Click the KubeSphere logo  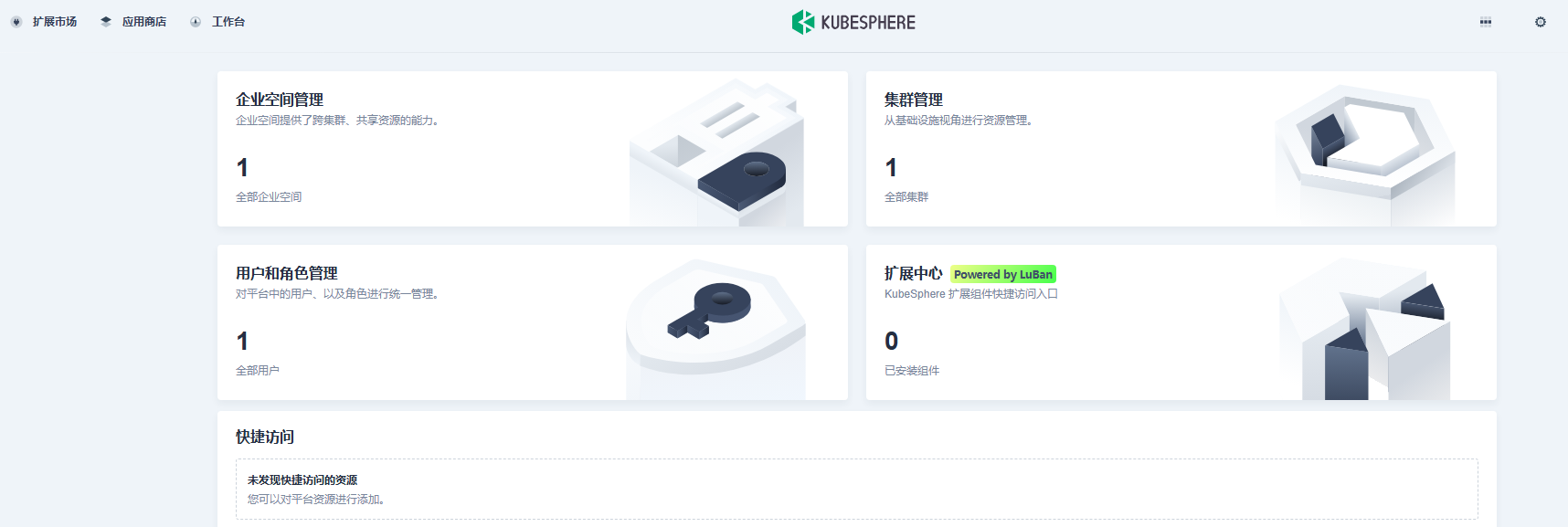[x=853, y=22]
